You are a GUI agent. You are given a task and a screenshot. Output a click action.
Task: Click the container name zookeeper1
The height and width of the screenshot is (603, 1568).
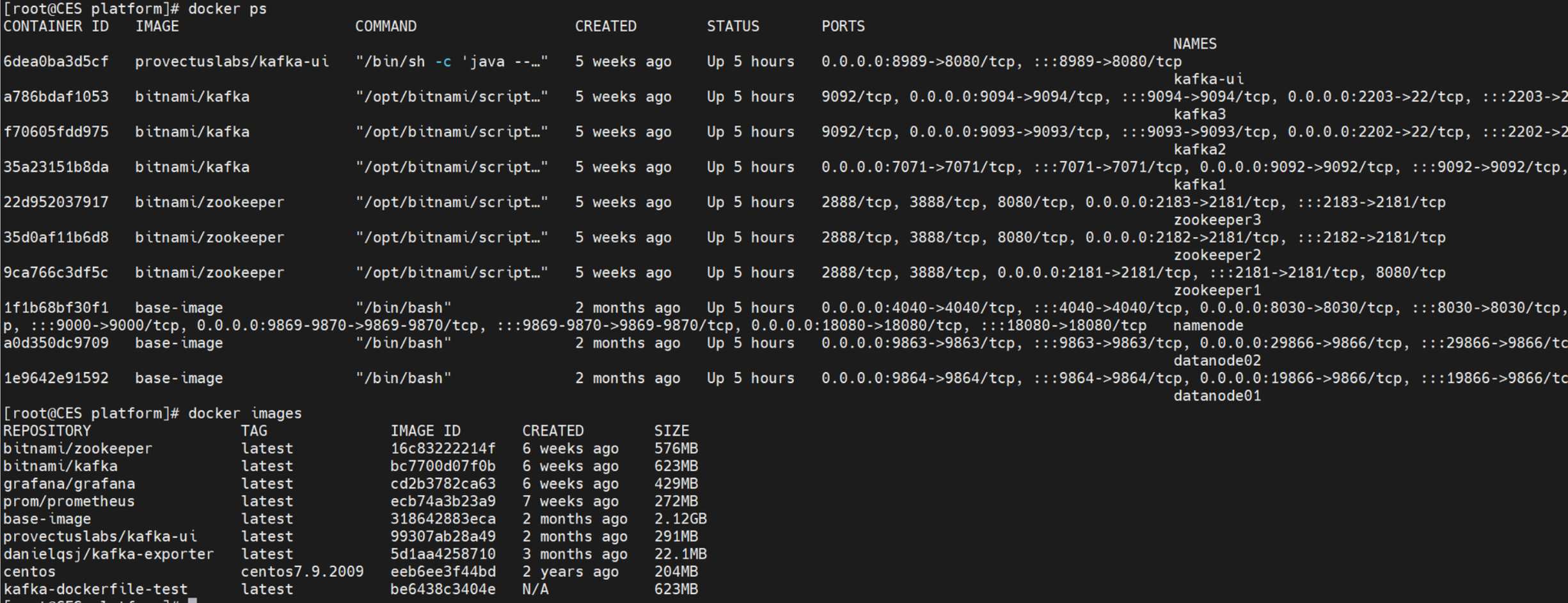pyautogui.click(x=1217, y=290)
